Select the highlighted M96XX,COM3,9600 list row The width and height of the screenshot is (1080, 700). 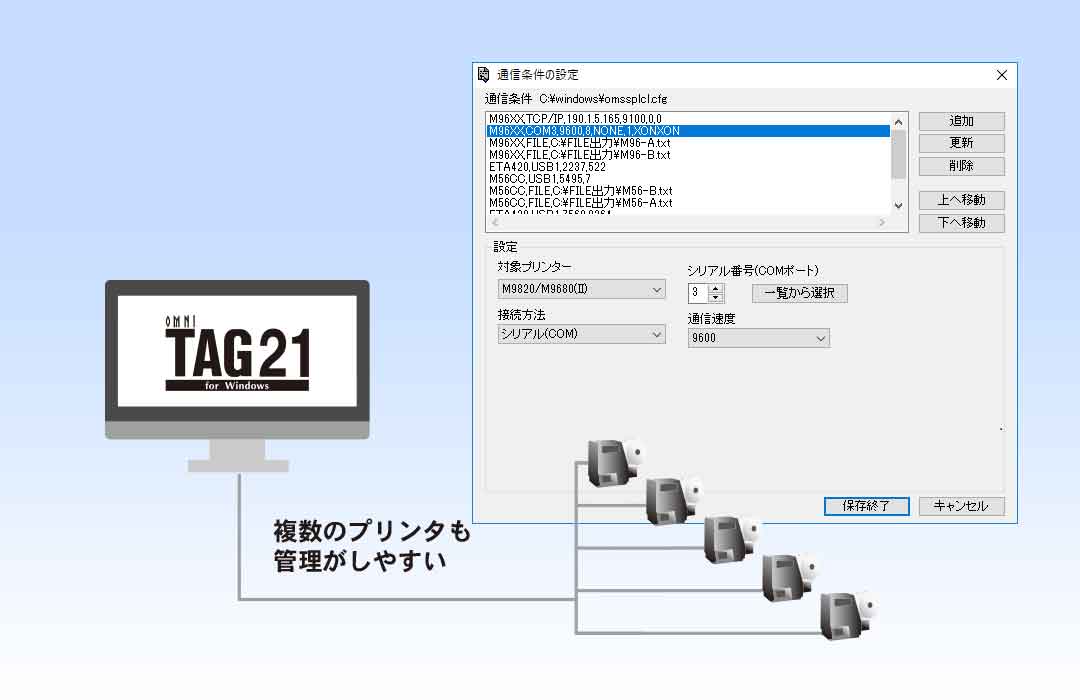pos(688,131)
